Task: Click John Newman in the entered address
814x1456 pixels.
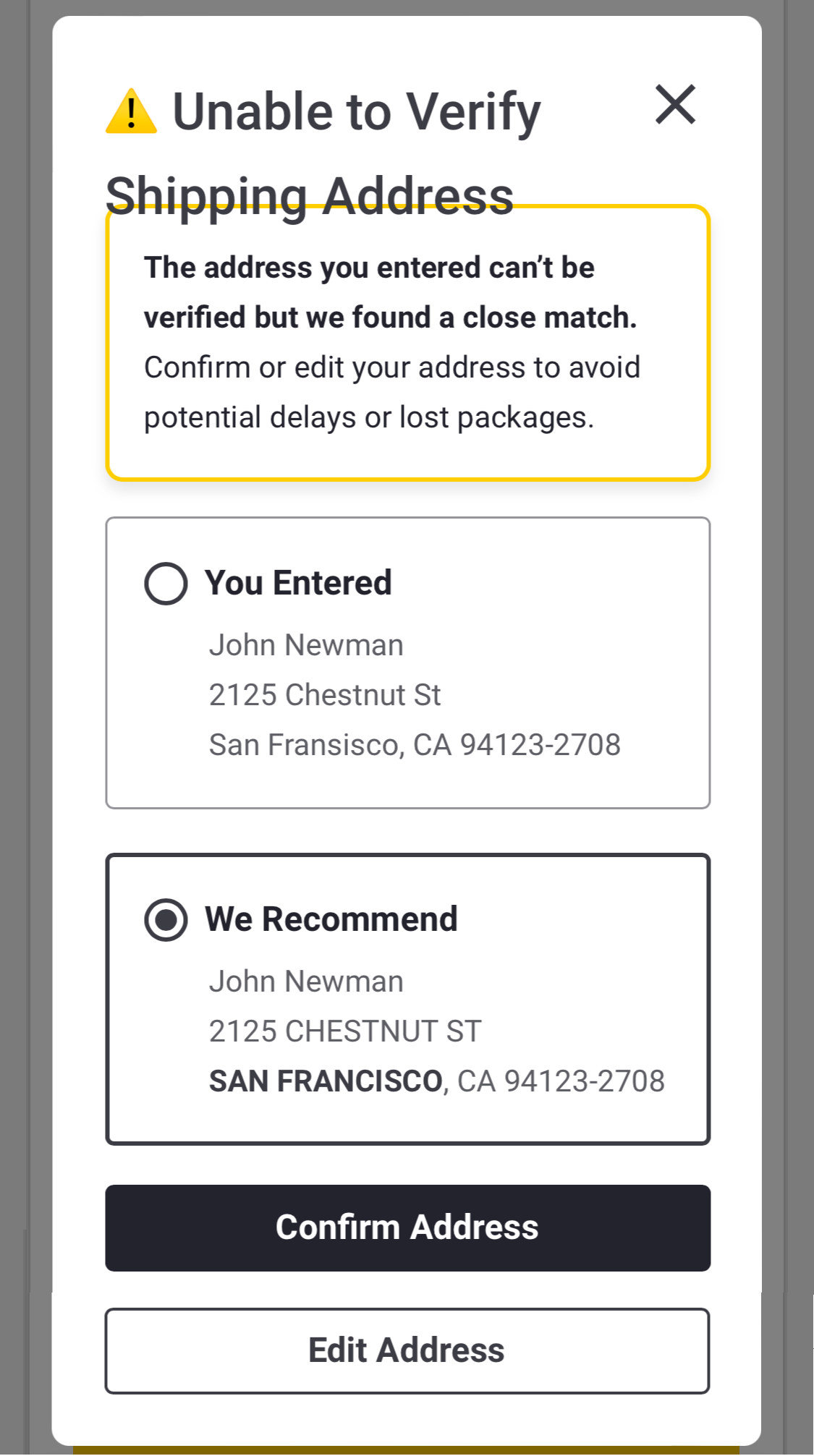Action: 306,645
